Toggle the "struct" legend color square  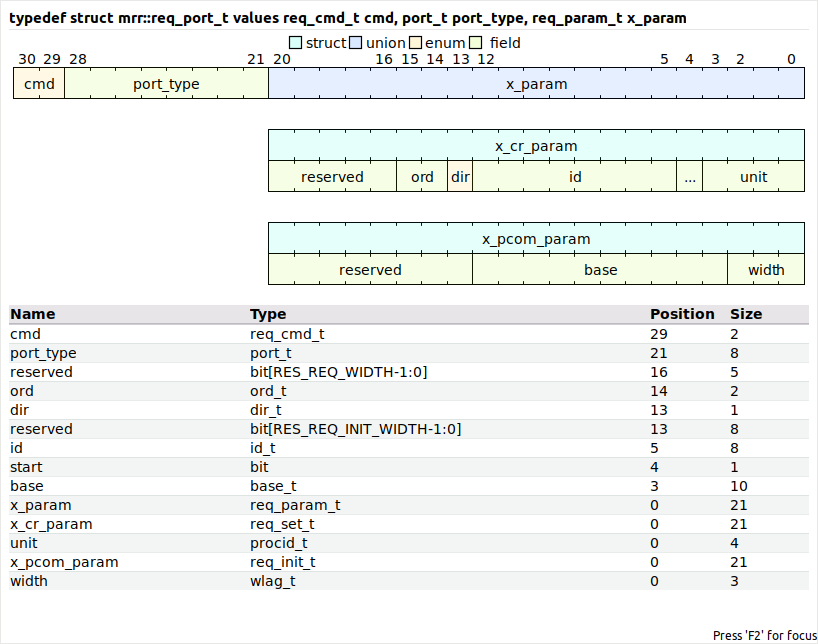click(295, 43)
